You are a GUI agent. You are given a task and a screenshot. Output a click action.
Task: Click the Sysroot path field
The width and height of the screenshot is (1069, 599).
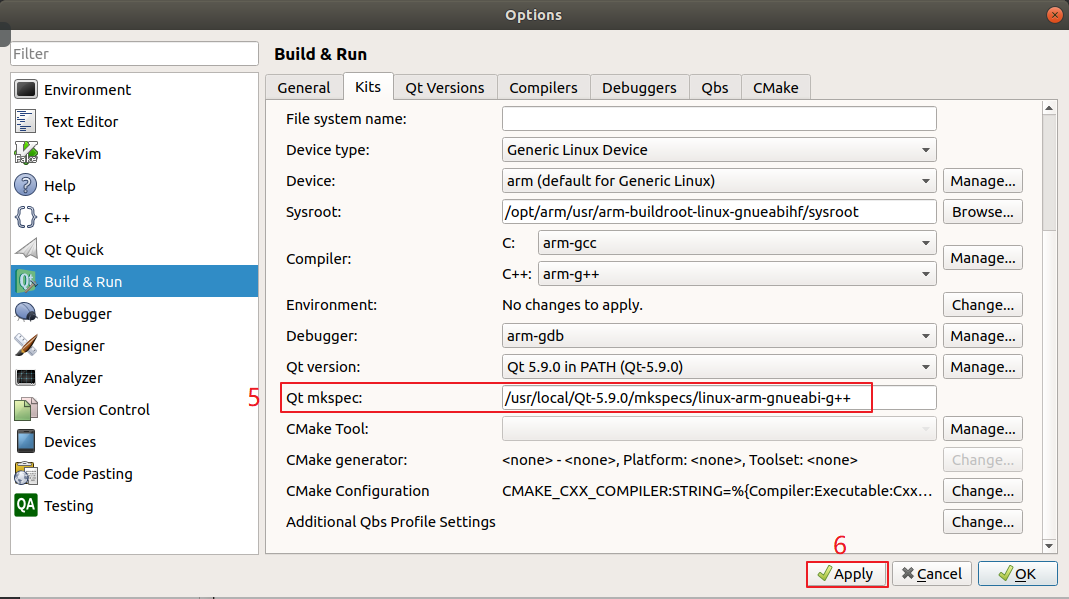pyautogui.click(x=719, y=212)
